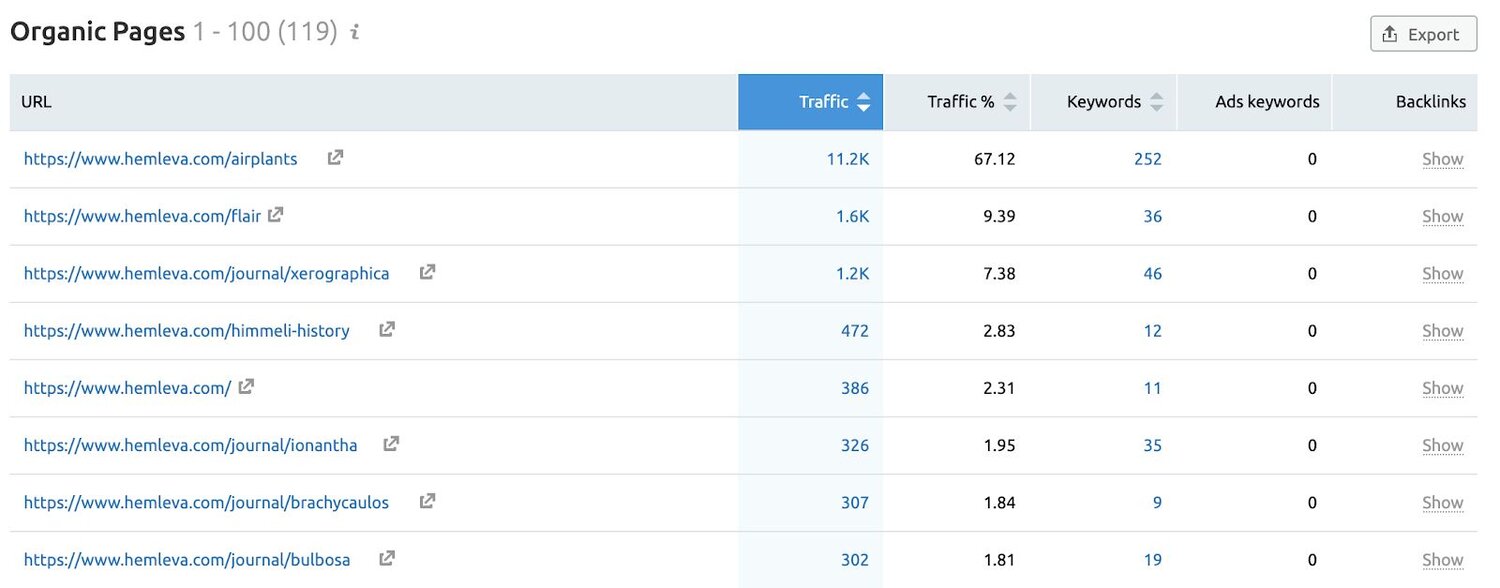This screenshot has height=588, width=1500.
Task: Click external link icon next to homepage URL
Action: point(246,386)
